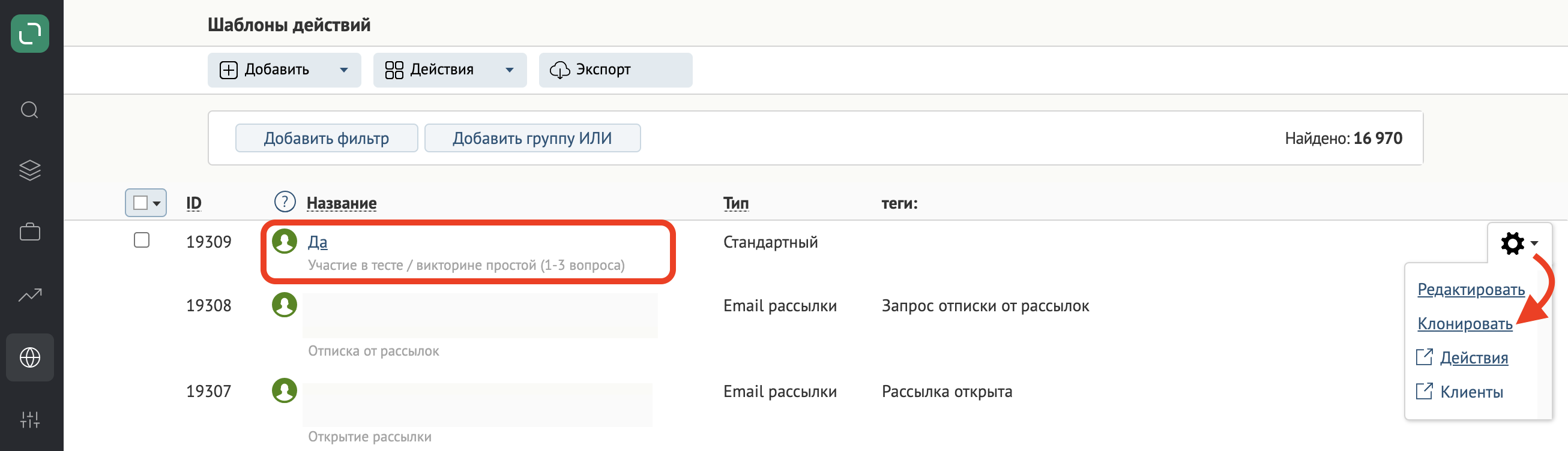Screen dimensions: 1568x451
Task: Click the Добавить группу ИЛИ button
Action: point(532,138)
